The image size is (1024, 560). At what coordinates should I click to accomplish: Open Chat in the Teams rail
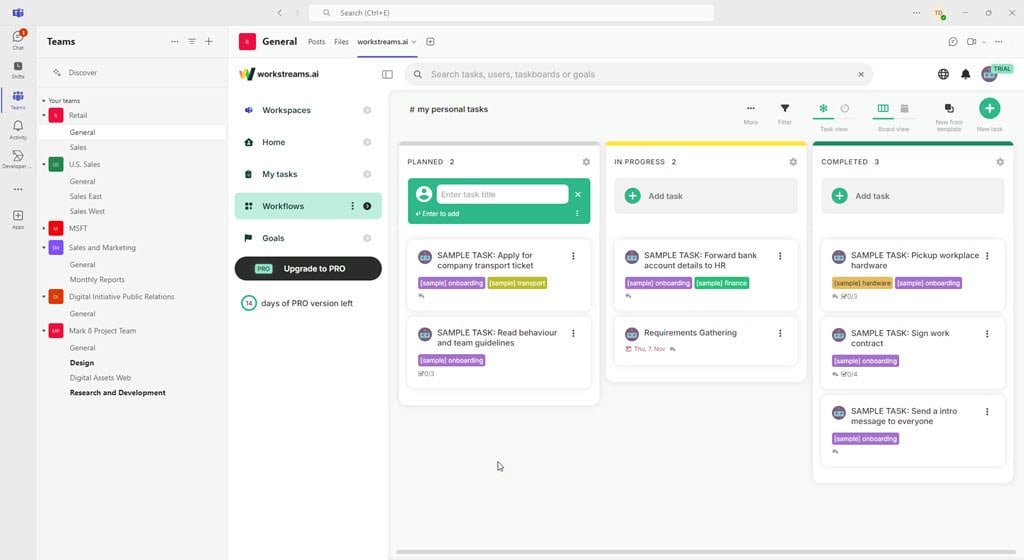[18, 39]
